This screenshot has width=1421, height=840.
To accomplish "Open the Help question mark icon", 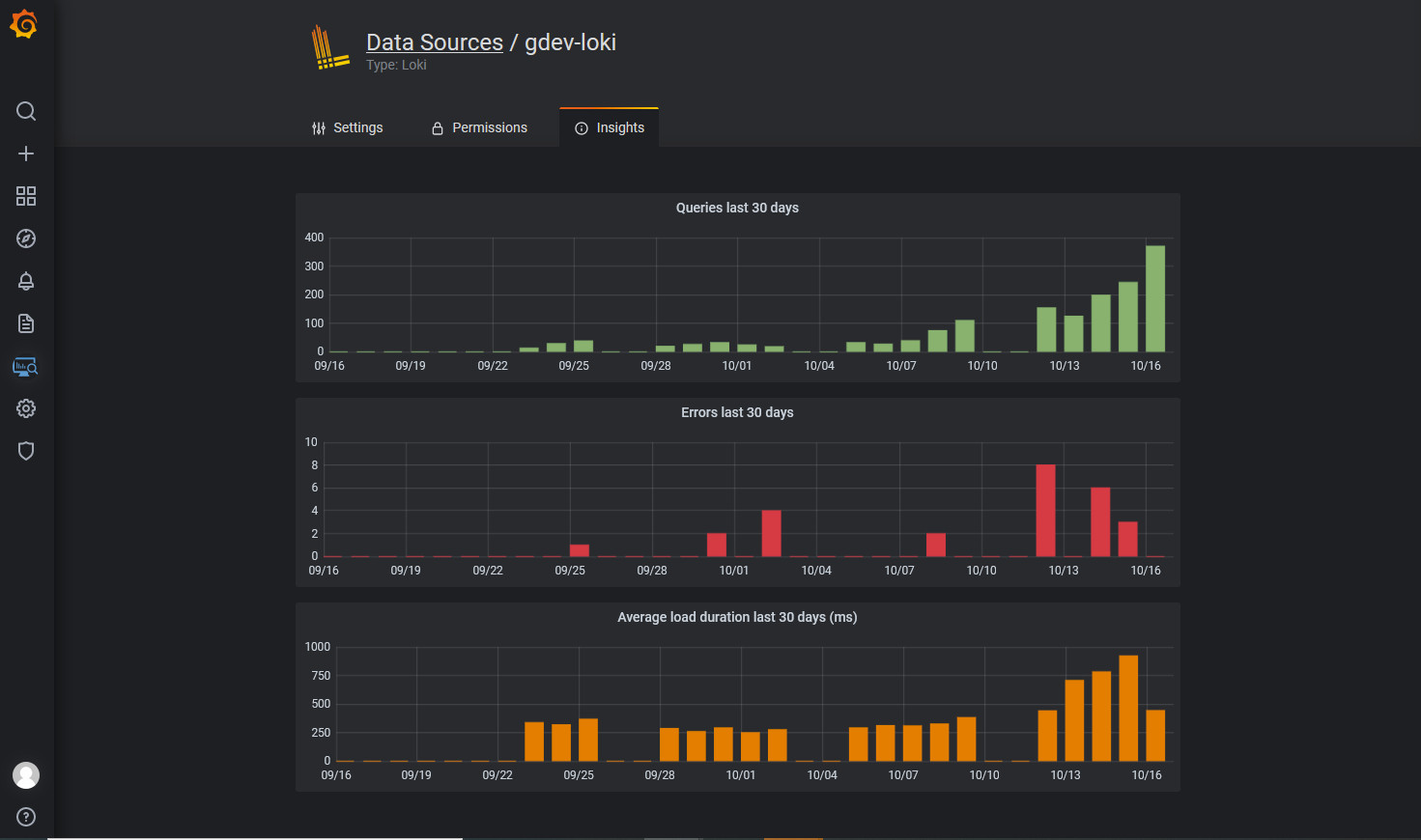I will click(26, 817).
